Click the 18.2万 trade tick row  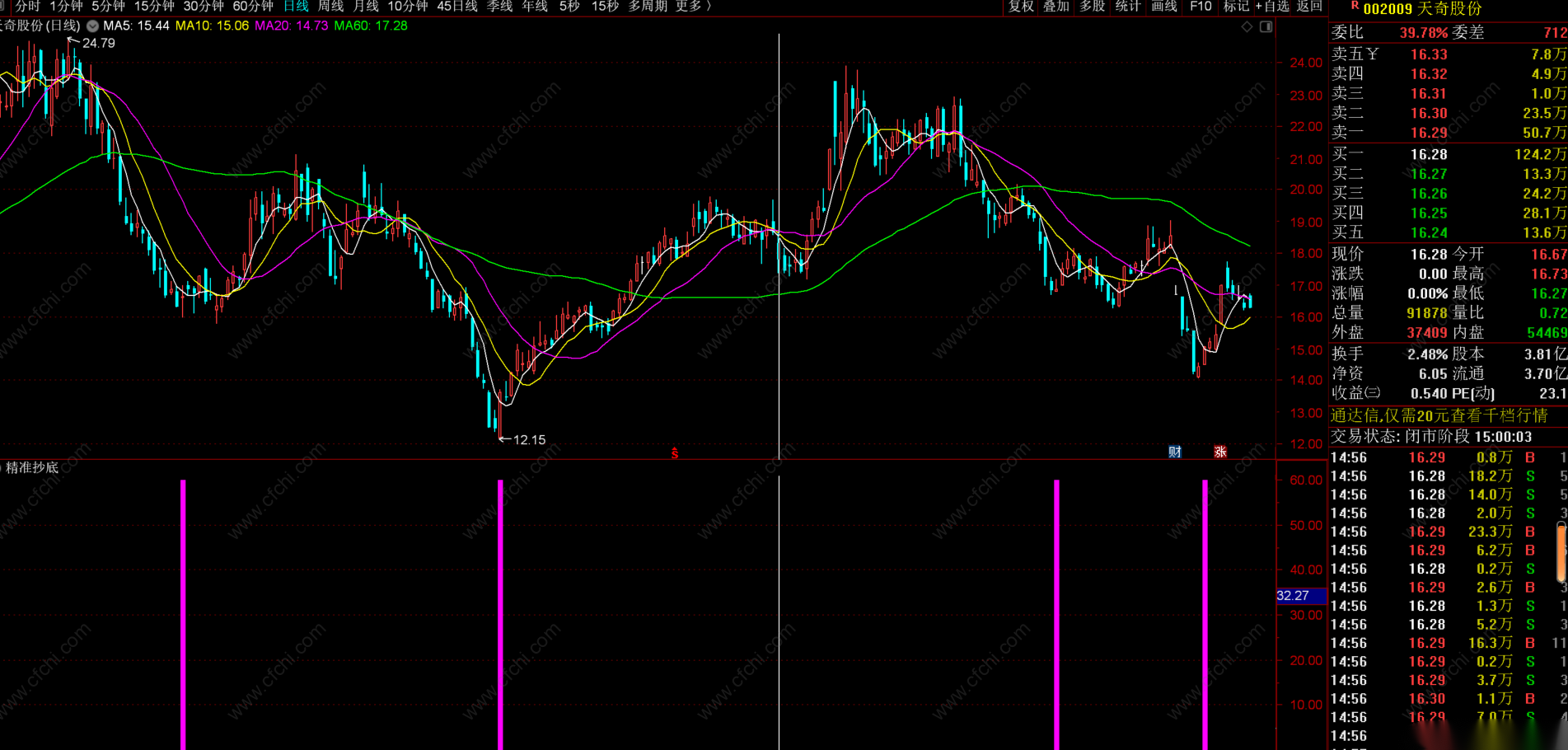click(x=1449, y=476)
